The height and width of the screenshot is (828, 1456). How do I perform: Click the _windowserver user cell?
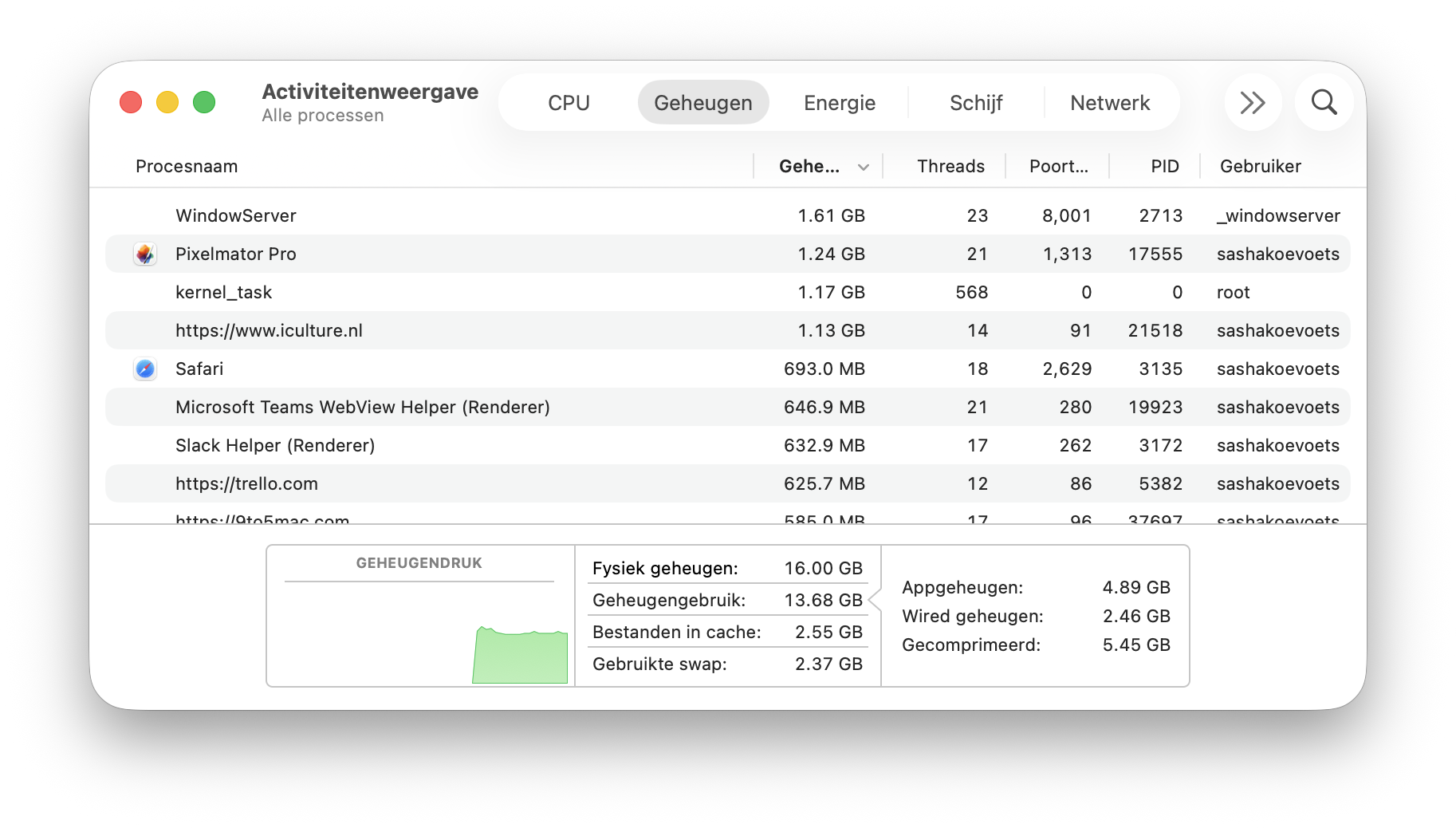click(x=1278, y=215)
